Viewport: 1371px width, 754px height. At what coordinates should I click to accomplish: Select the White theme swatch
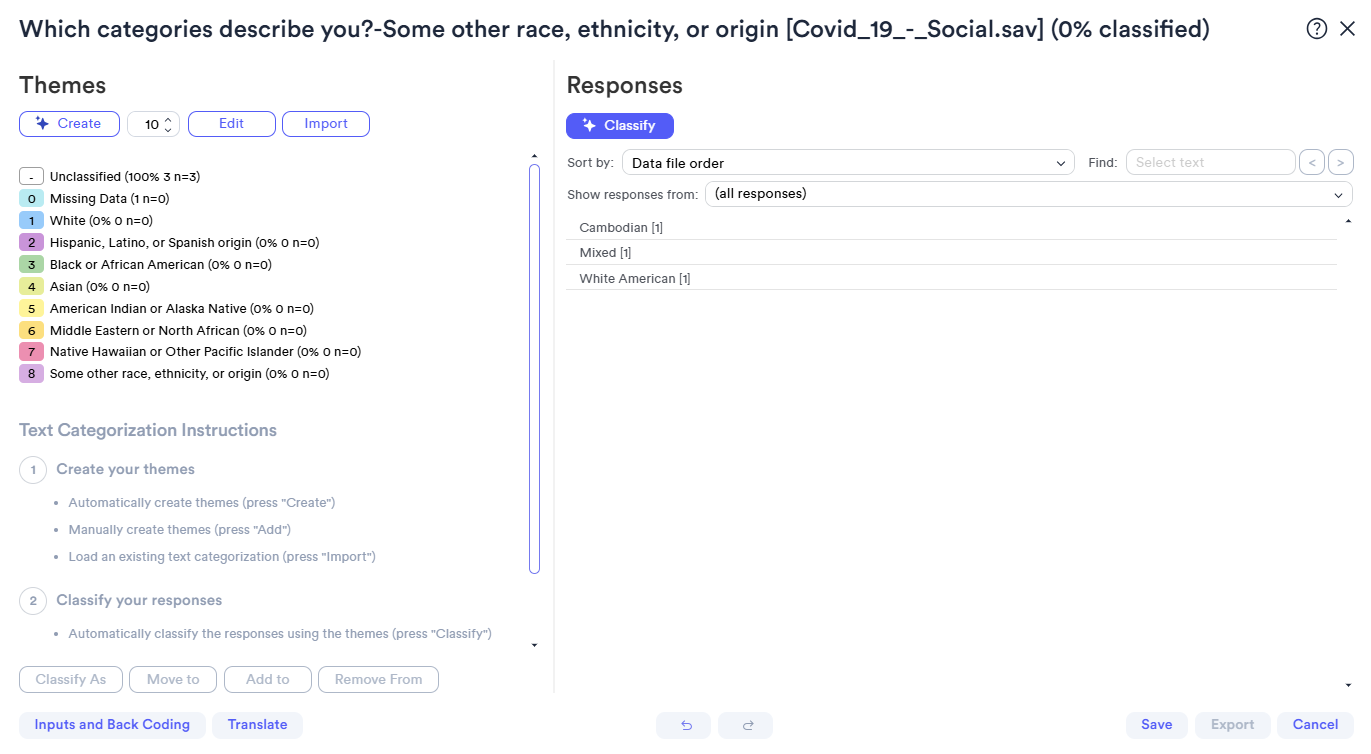coord(31,221)
